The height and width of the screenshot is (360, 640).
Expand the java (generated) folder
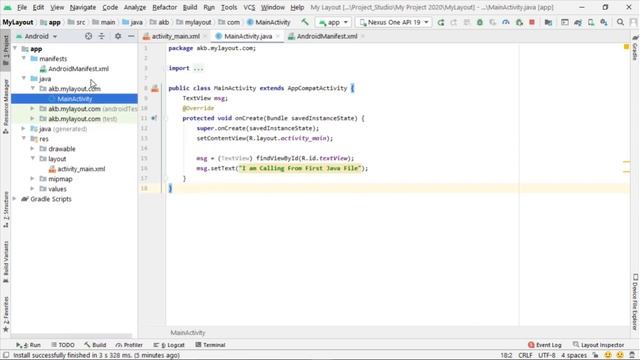click(x=24, y=129)
